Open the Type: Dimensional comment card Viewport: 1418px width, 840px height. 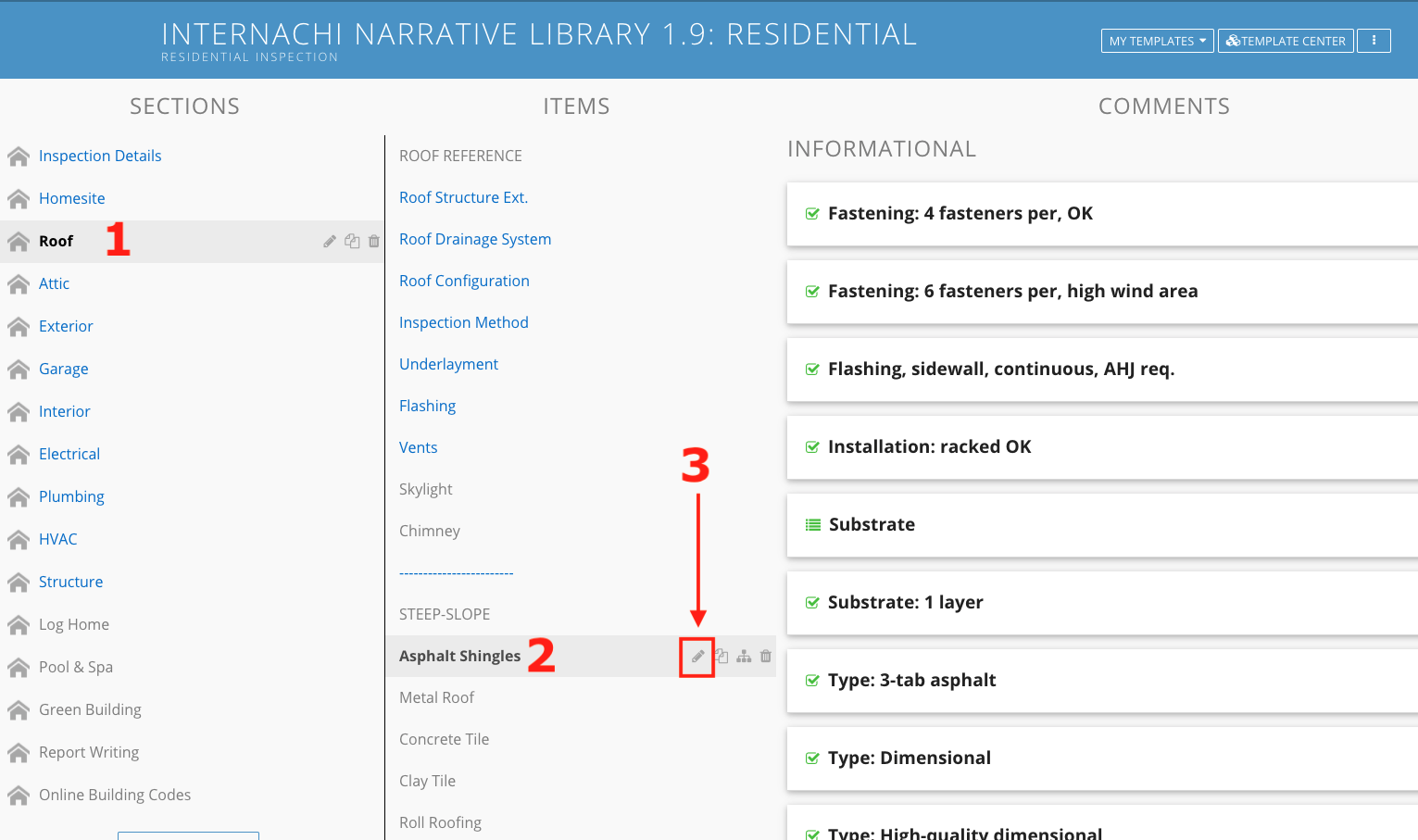[1102, 759]
